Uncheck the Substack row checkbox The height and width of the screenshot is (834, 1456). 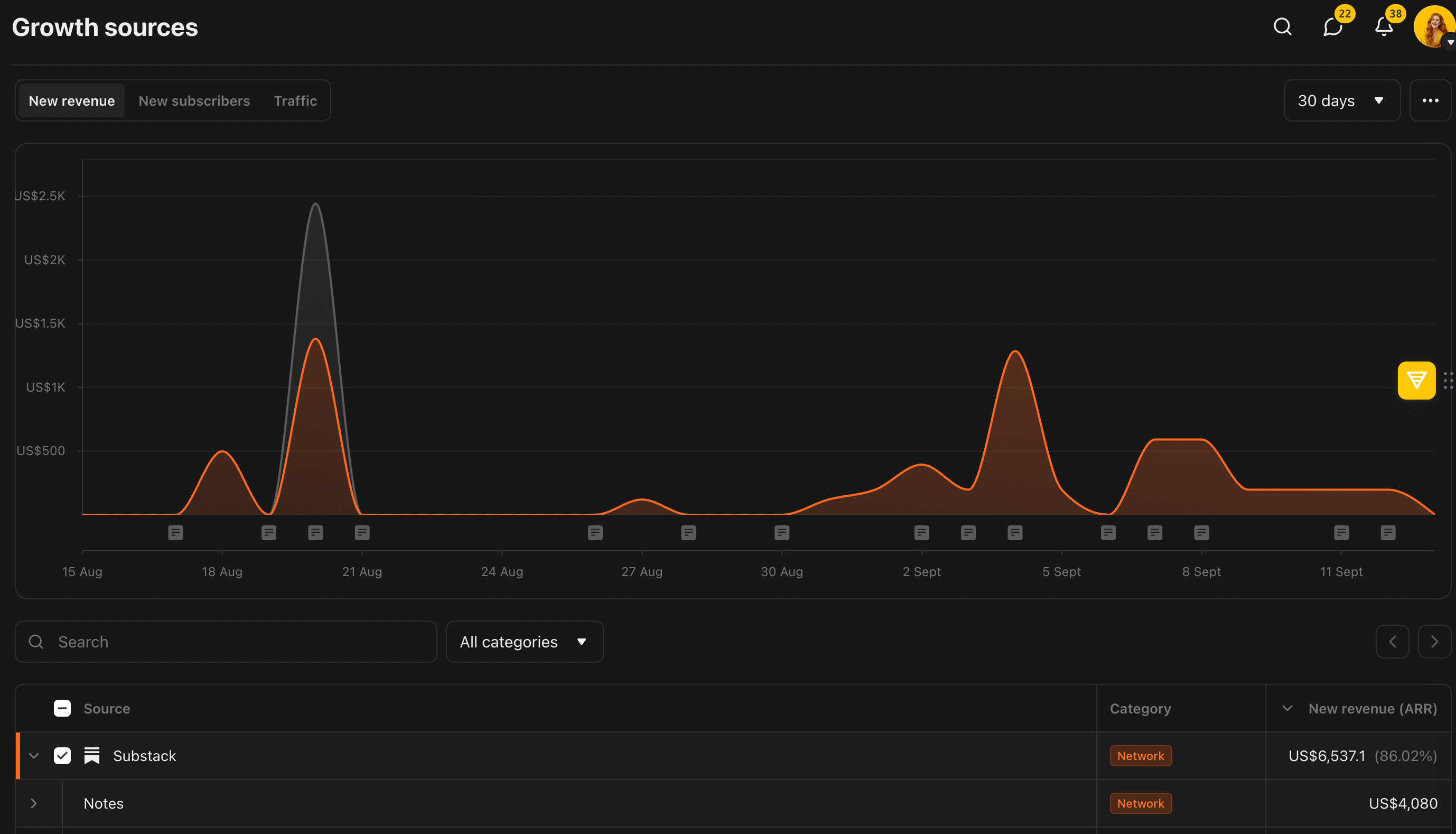62,756
